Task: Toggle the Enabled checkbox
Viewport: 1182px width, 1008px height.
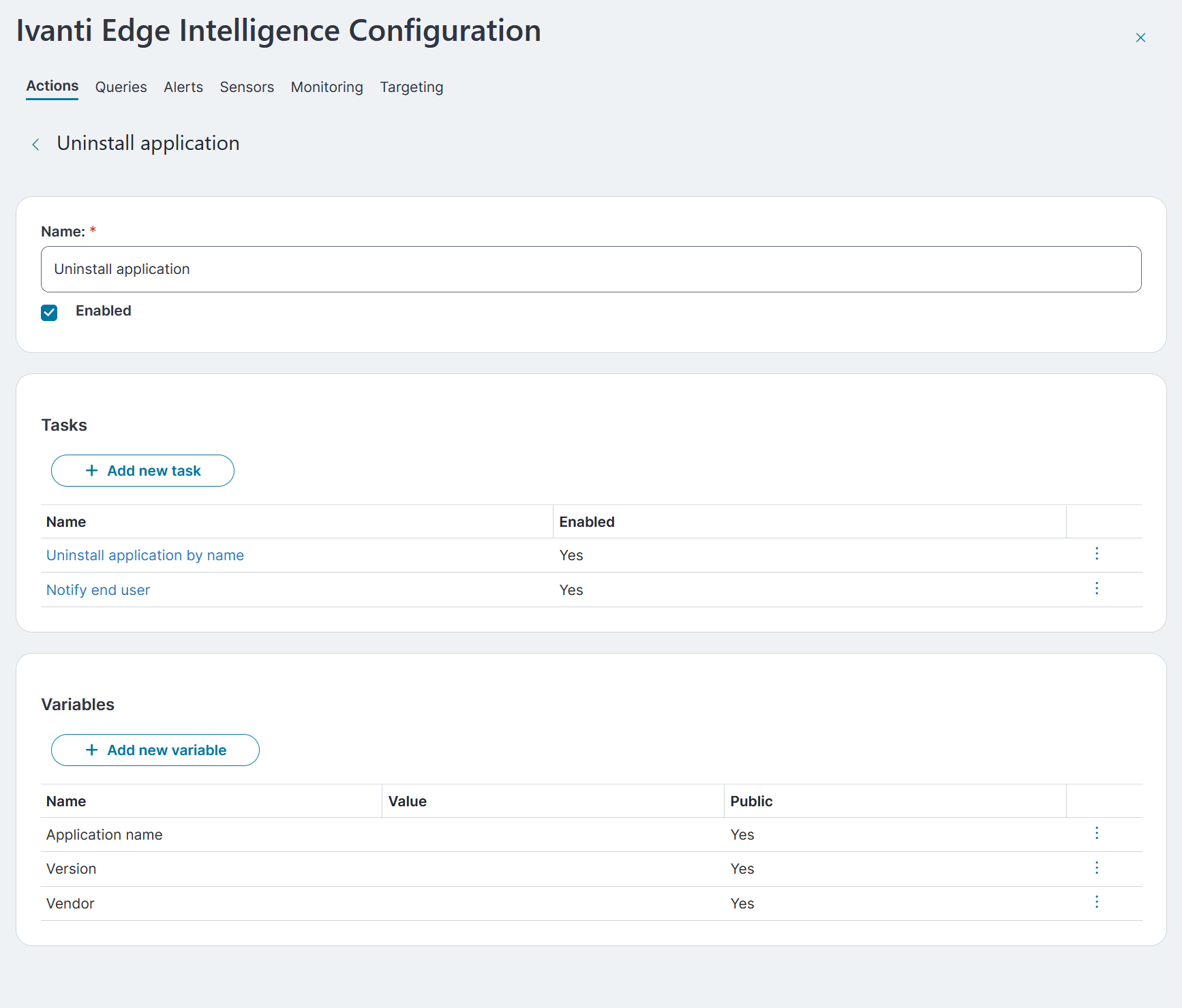Action: click(49, 312)
